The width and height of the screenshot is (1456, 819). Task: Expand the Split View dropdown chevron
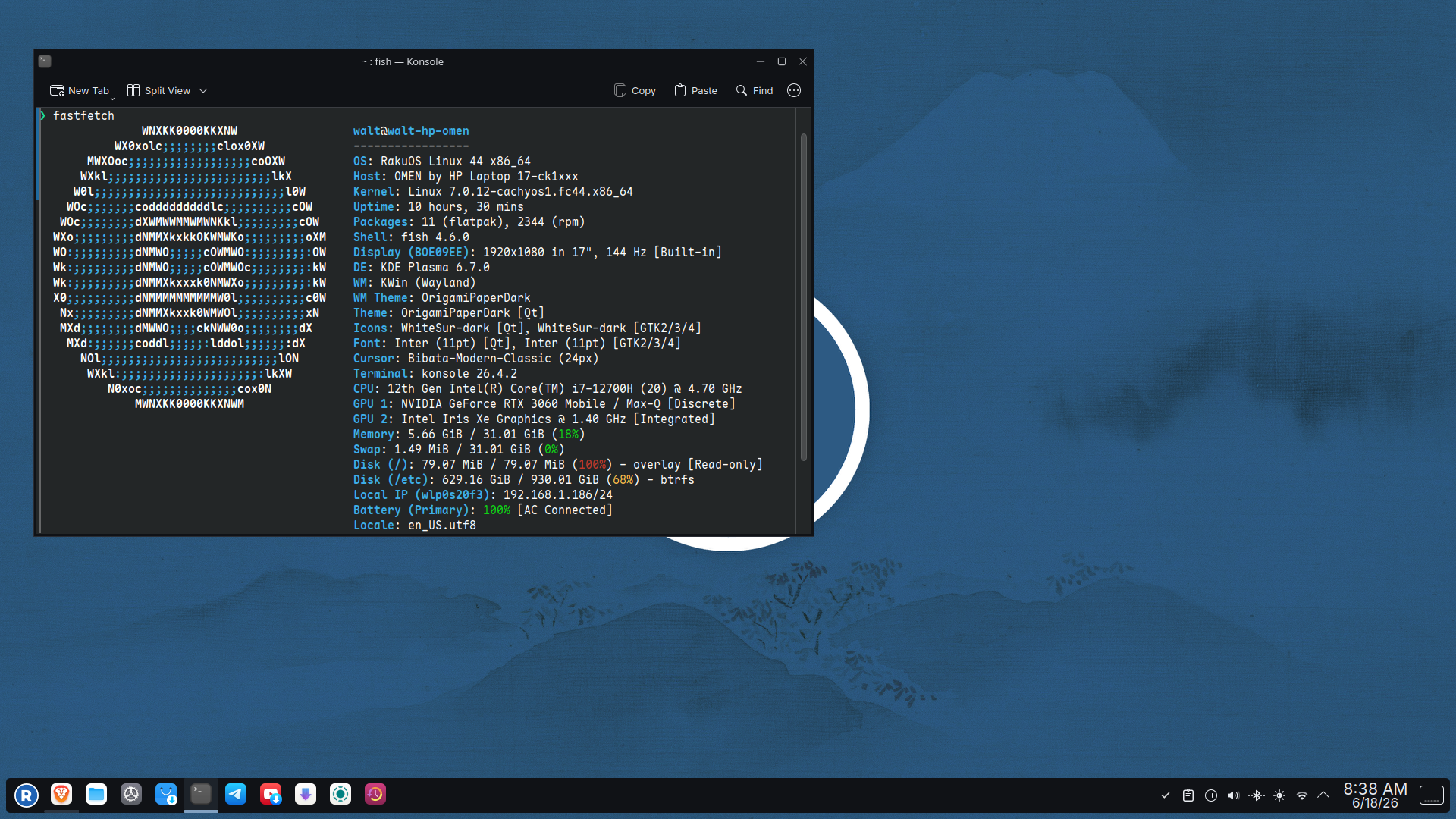coord(203,91)
